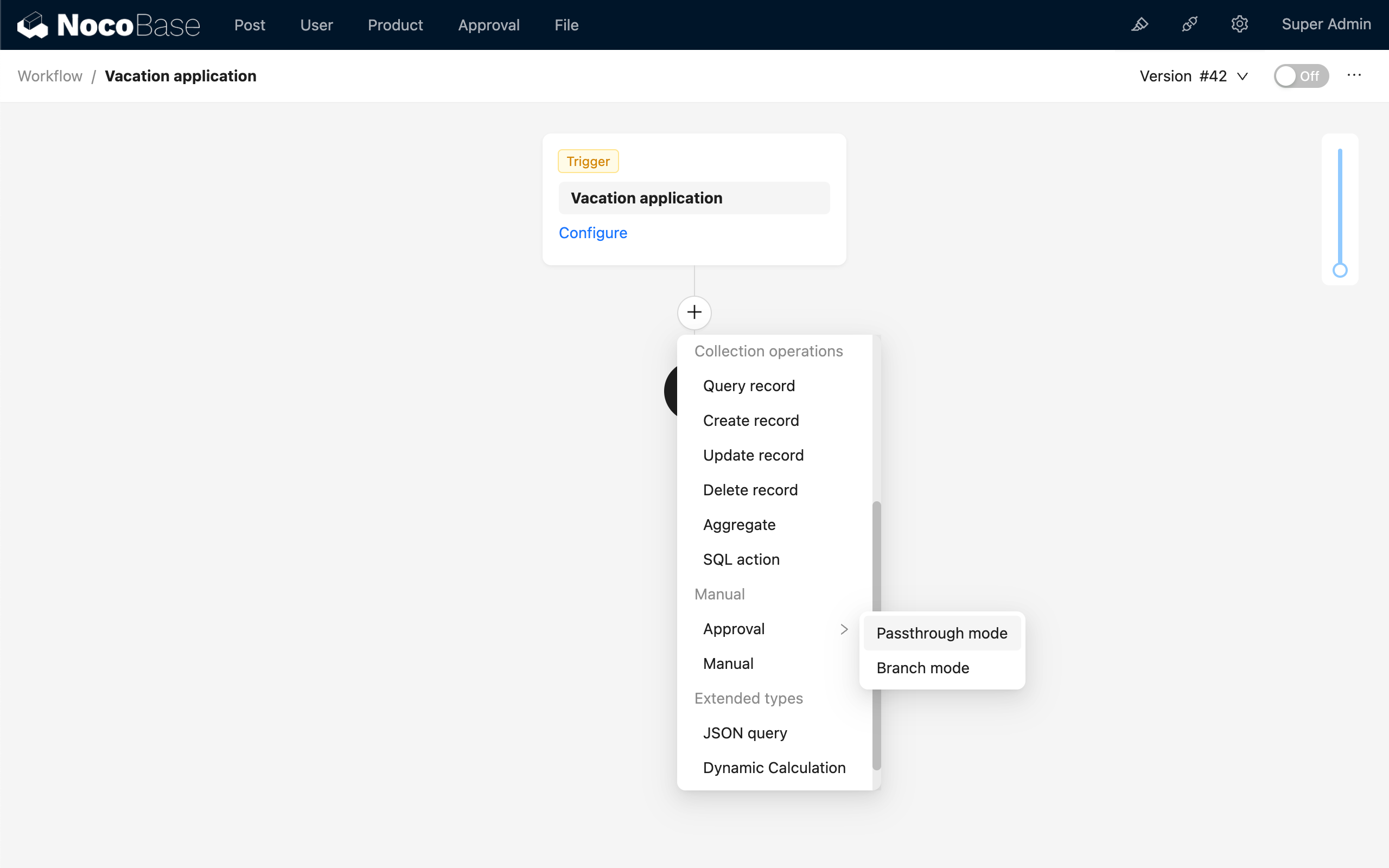This screenshot has height=868, width=1389.
Task: Click the UI editor pen icon
Action: click(x=1140, y=25)
